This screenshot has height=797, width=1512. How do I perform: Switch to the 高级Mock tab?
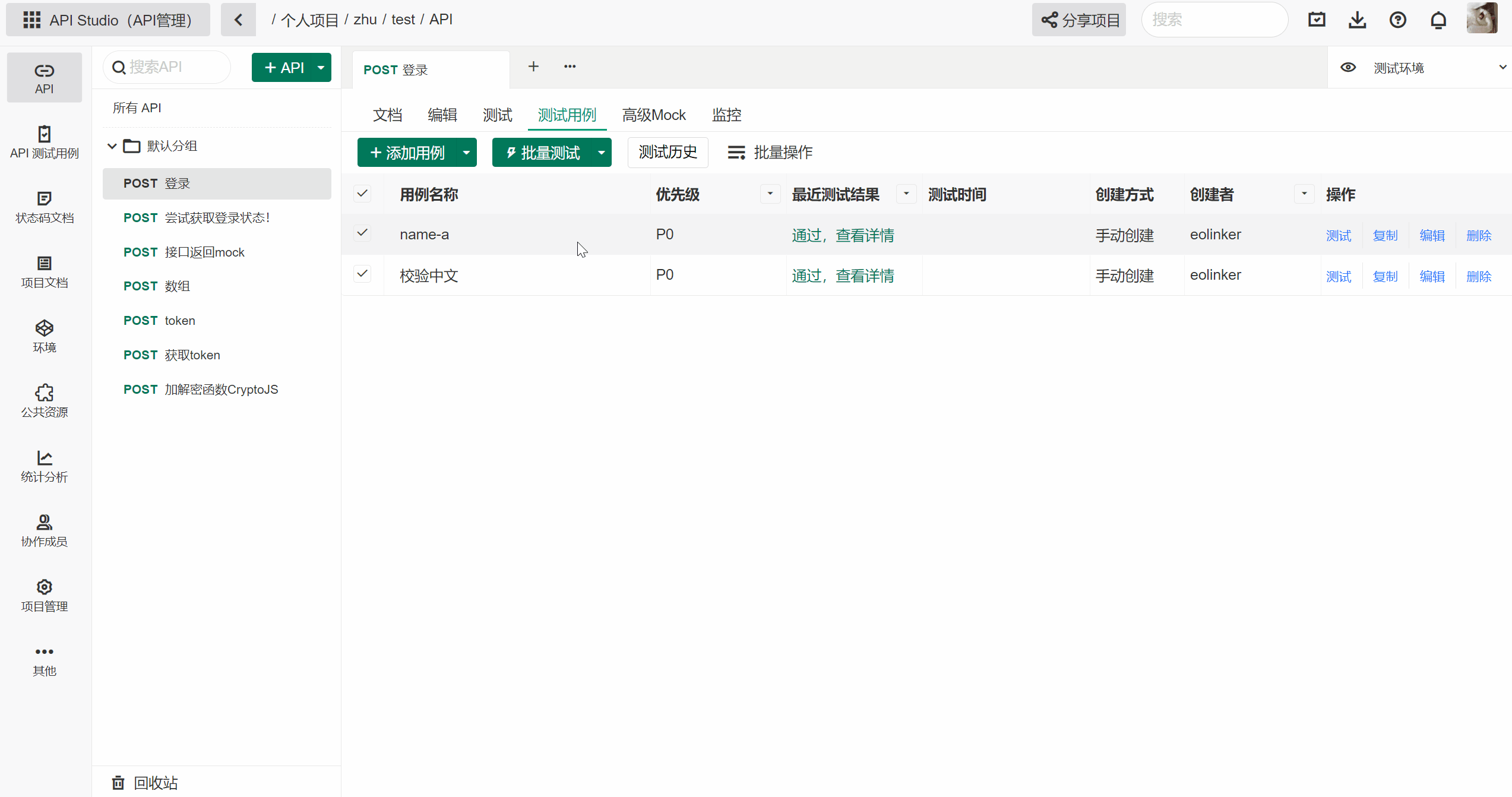pos(653,115)
